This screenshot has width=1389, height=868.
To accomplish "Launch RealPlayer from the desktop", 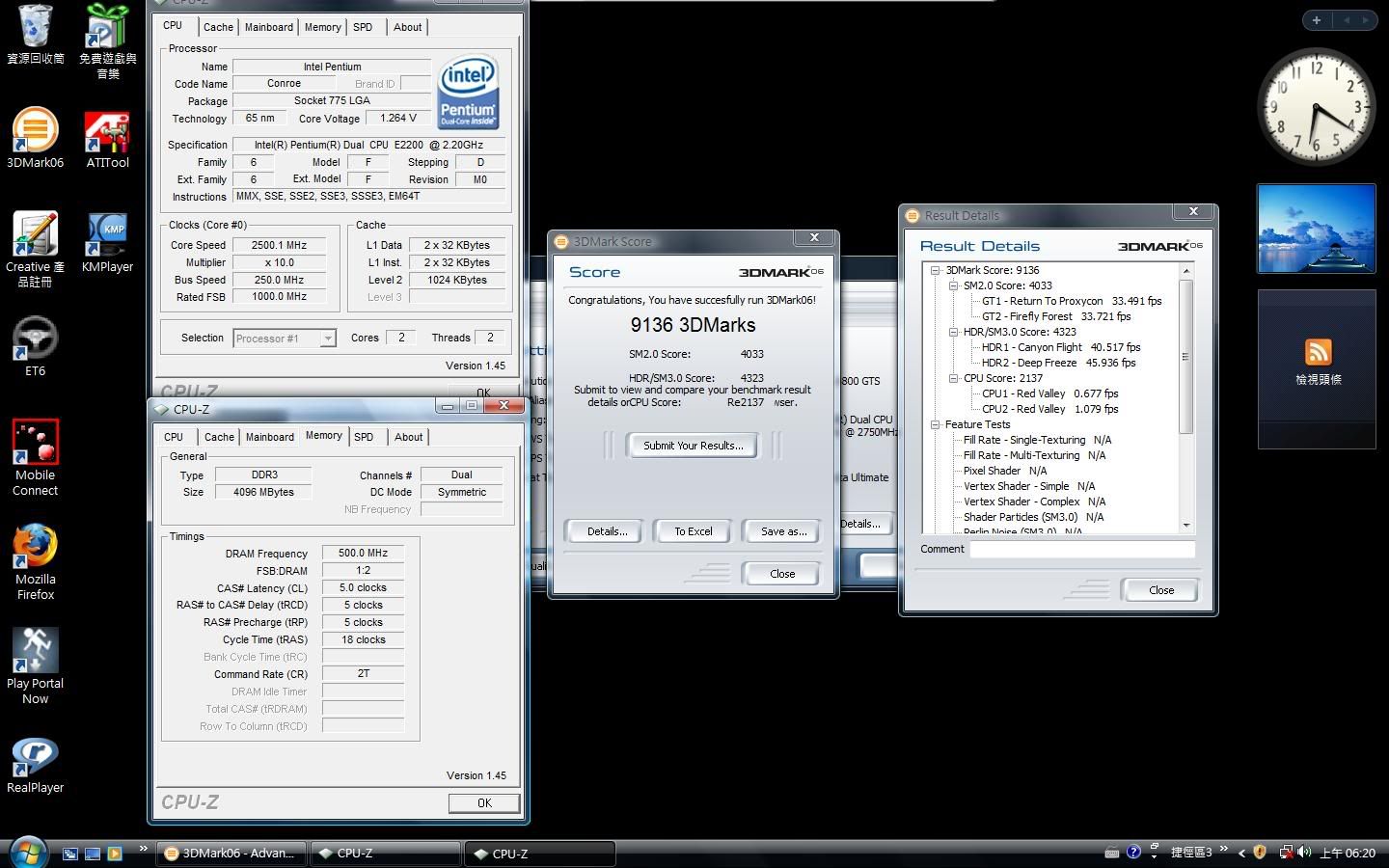I will click(35, 766).
